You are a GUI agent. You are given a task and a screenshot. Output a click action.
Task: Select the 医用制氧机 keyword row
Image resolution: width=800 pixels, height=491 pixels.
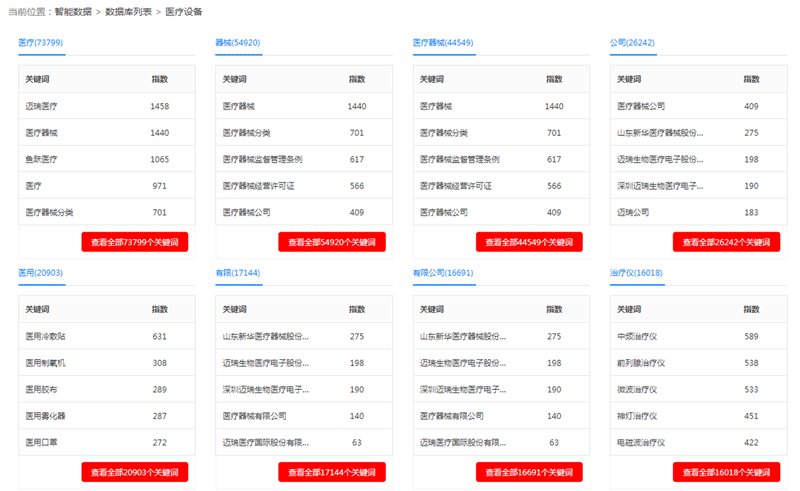pyautogui.click(x=46, y=362)
